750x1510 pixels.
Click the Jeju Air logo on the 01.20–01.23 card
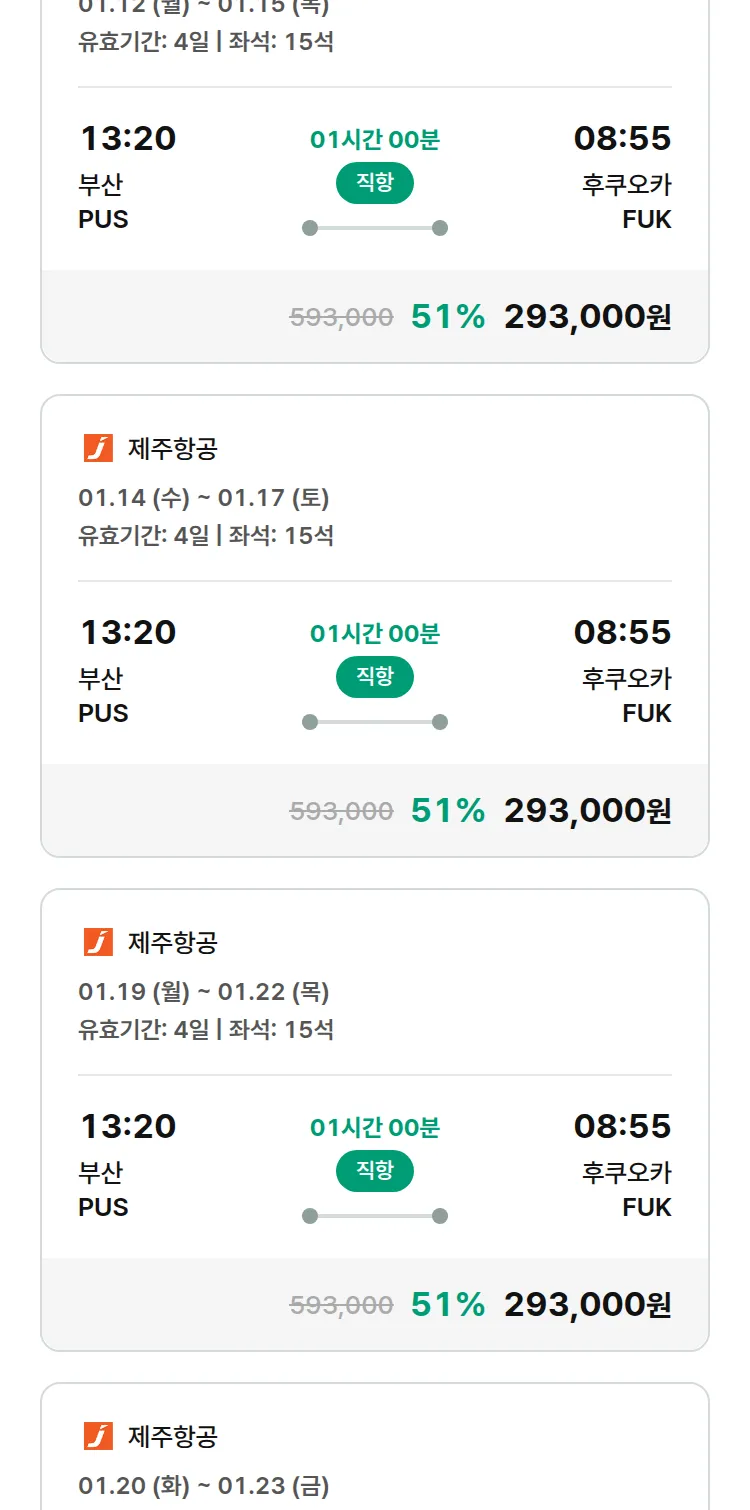pos(98,1436)
